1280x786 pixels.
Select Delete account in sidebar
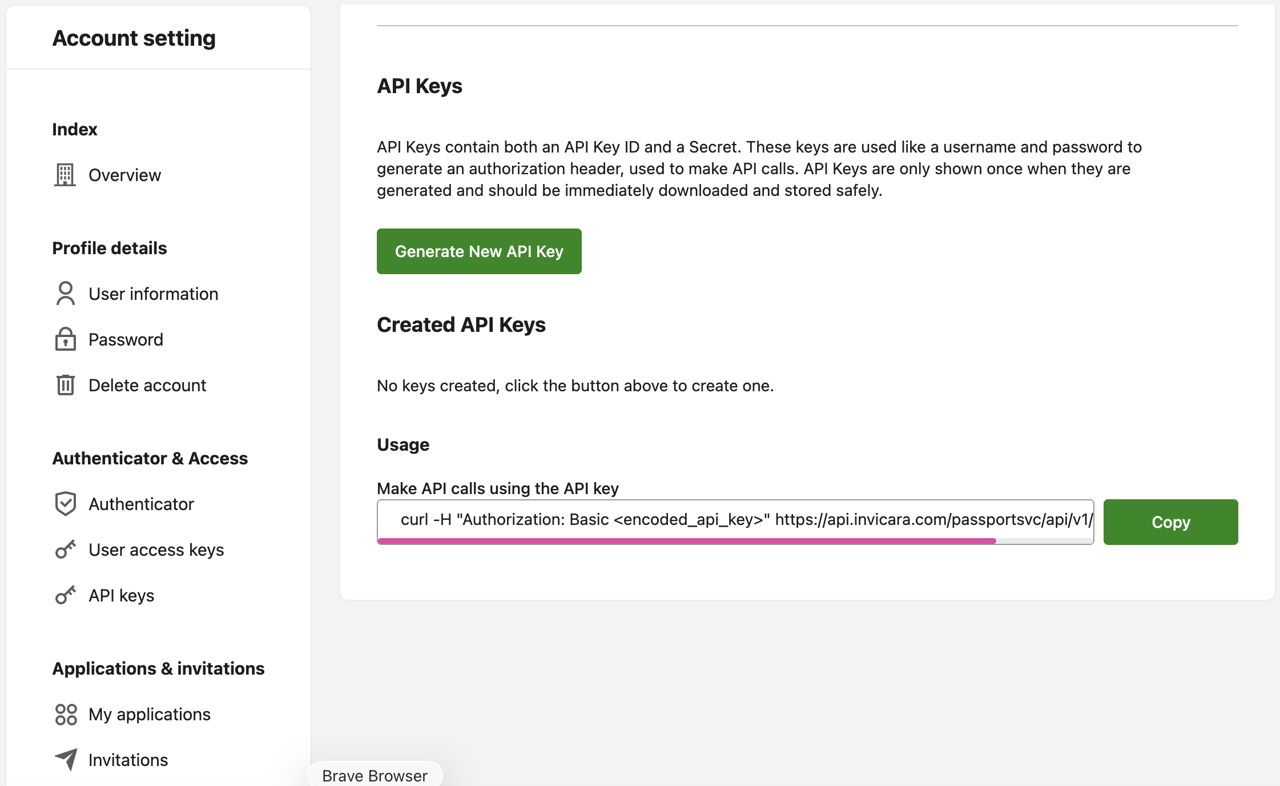pos(147,385)
